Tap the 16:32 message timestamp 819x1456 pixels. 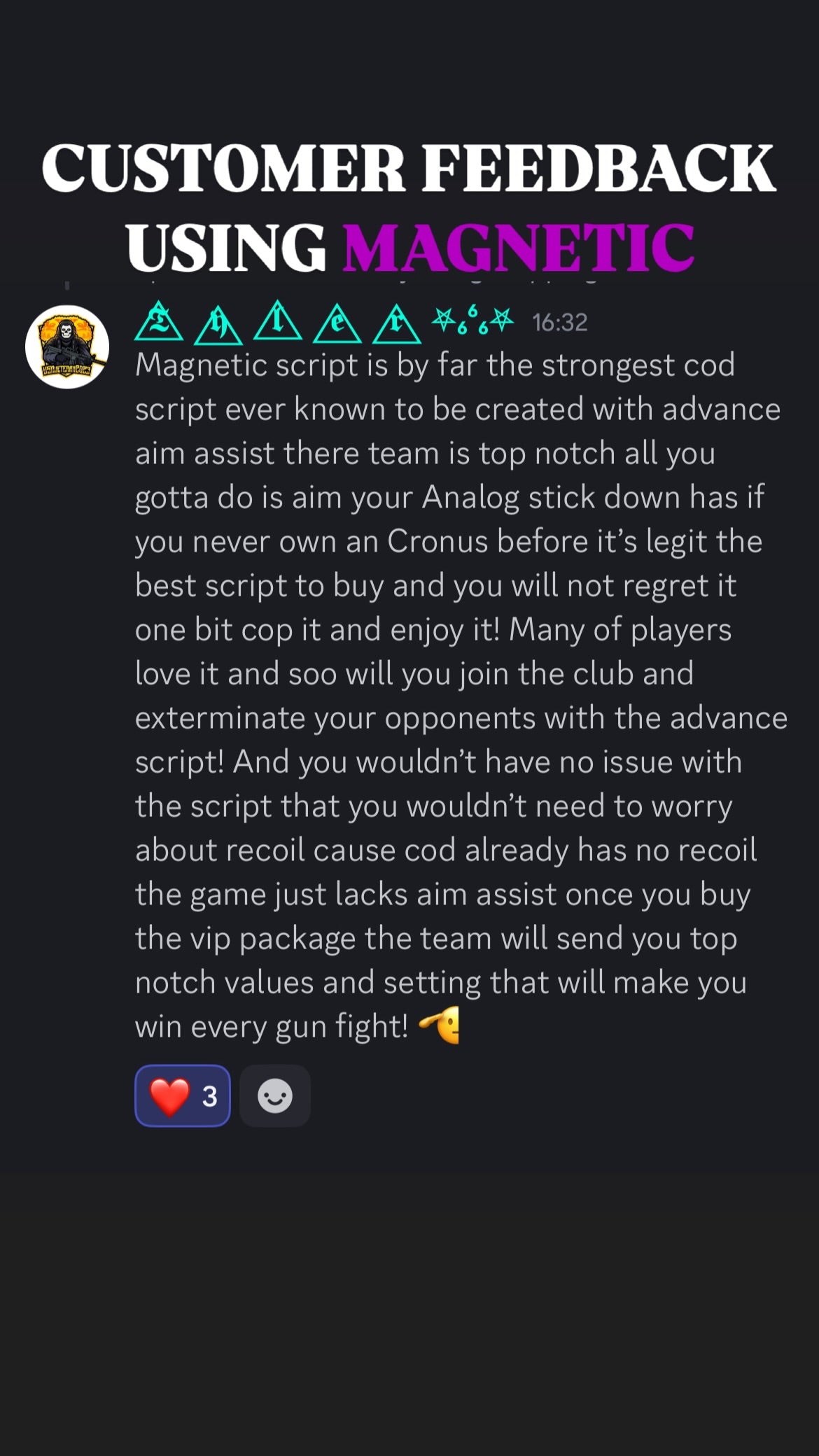pyautogui.click(x=559, y=323)
